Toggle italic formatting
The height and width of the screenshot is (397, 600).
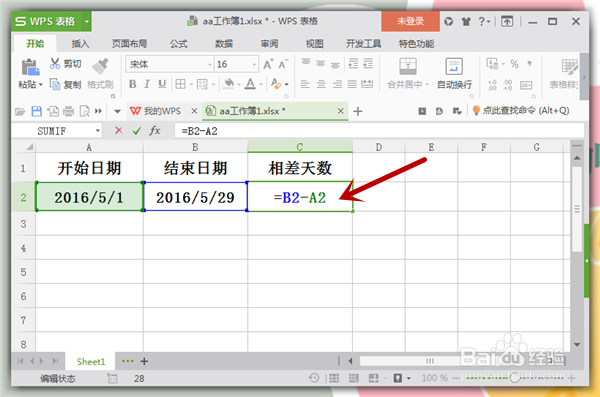(147, 84)
